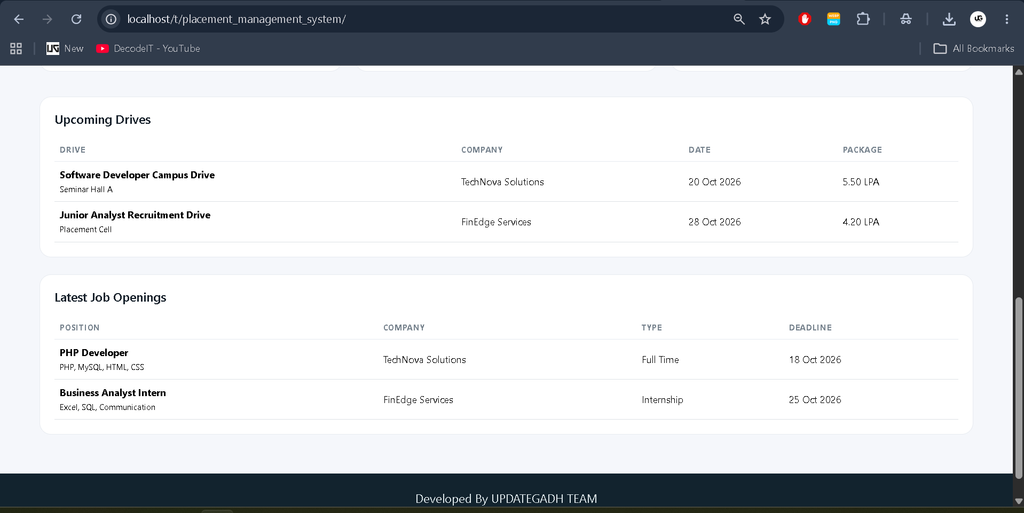Click Placement Cell venue text
Screen dimensions: 1024x513
(x=86, y=229)
